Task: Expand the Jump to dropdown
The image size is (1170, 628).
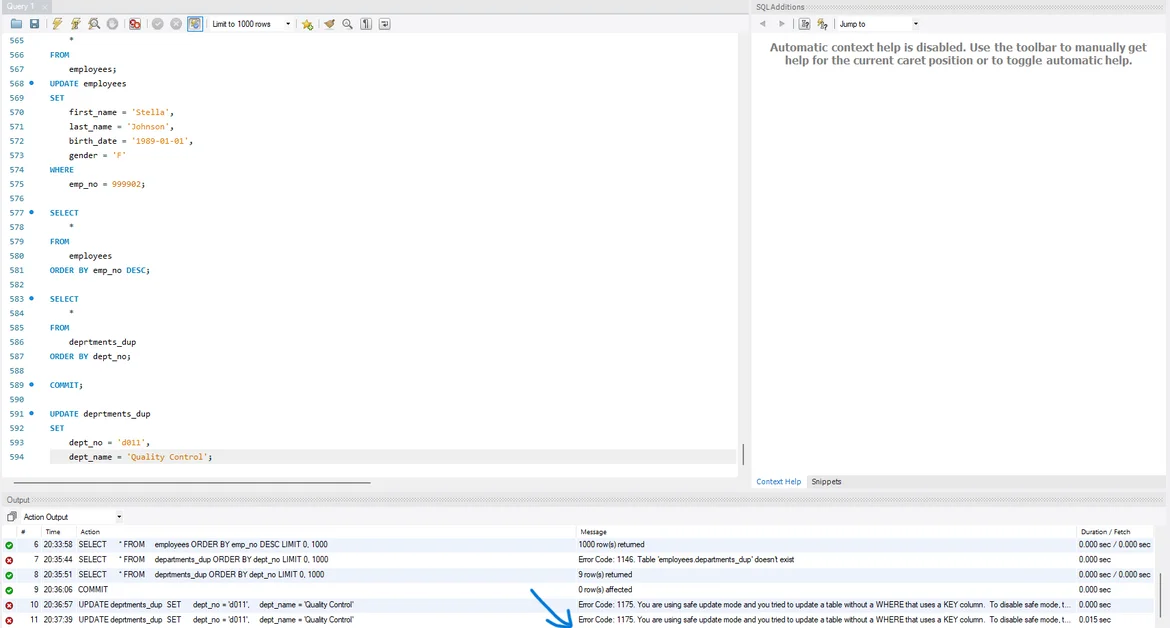Action: pyautogui.click(x=915, y=24)
